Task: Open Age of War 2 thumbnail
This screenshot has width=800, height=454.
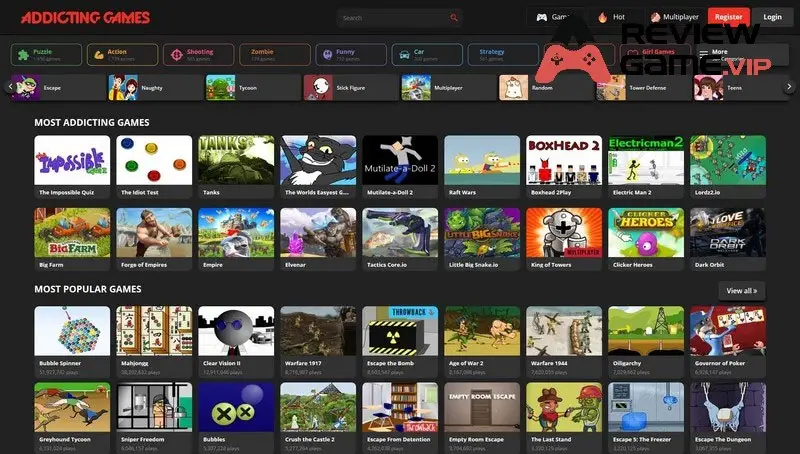Action: 482,331
